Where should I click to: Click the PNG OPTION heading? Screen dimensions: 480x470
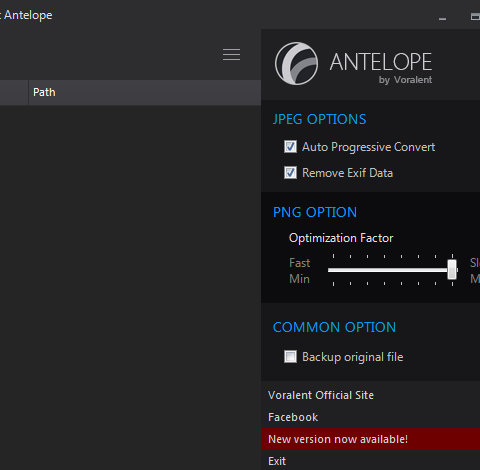(x=315, y=212)
